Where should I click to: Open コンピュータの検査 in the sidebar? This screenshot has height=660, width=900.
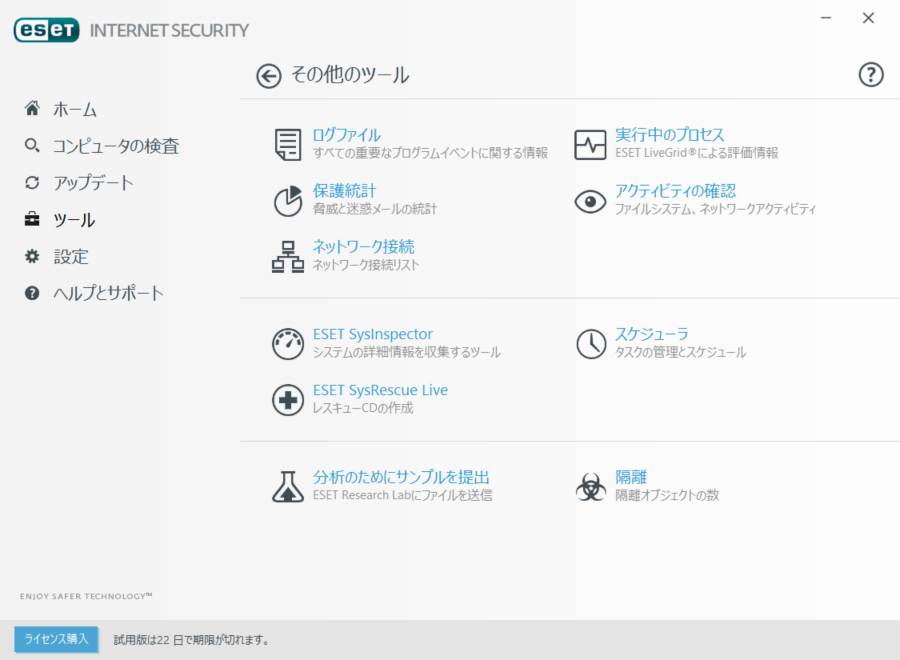(116, 146)
